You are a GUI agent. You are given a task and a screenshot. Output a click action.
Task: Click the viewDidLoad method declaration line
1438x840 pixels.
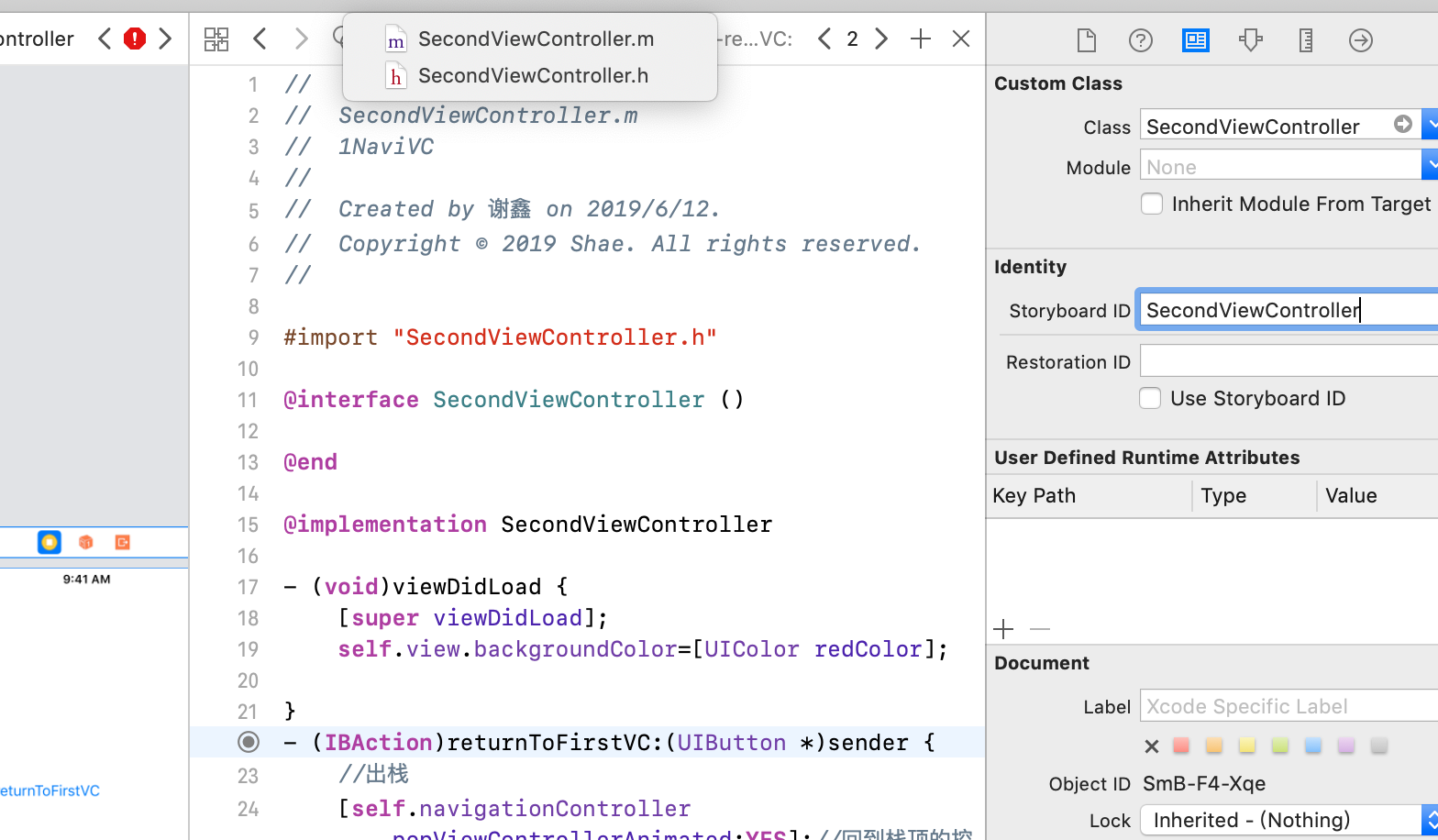(x=426, y=587)
